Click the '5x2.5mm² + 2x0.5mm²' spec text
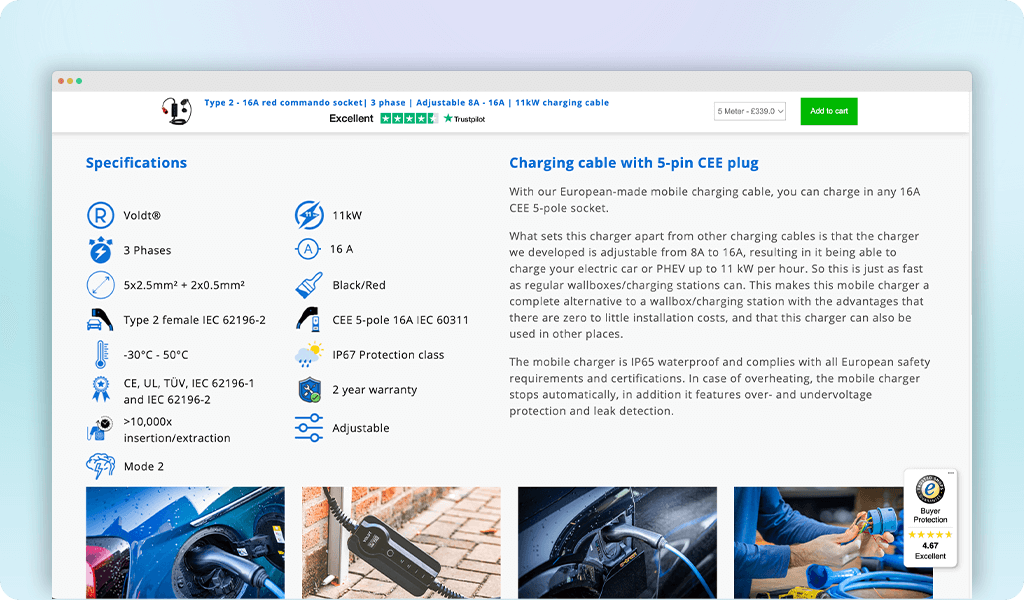This screenshot has height=600, width=1024. [184, 285]
